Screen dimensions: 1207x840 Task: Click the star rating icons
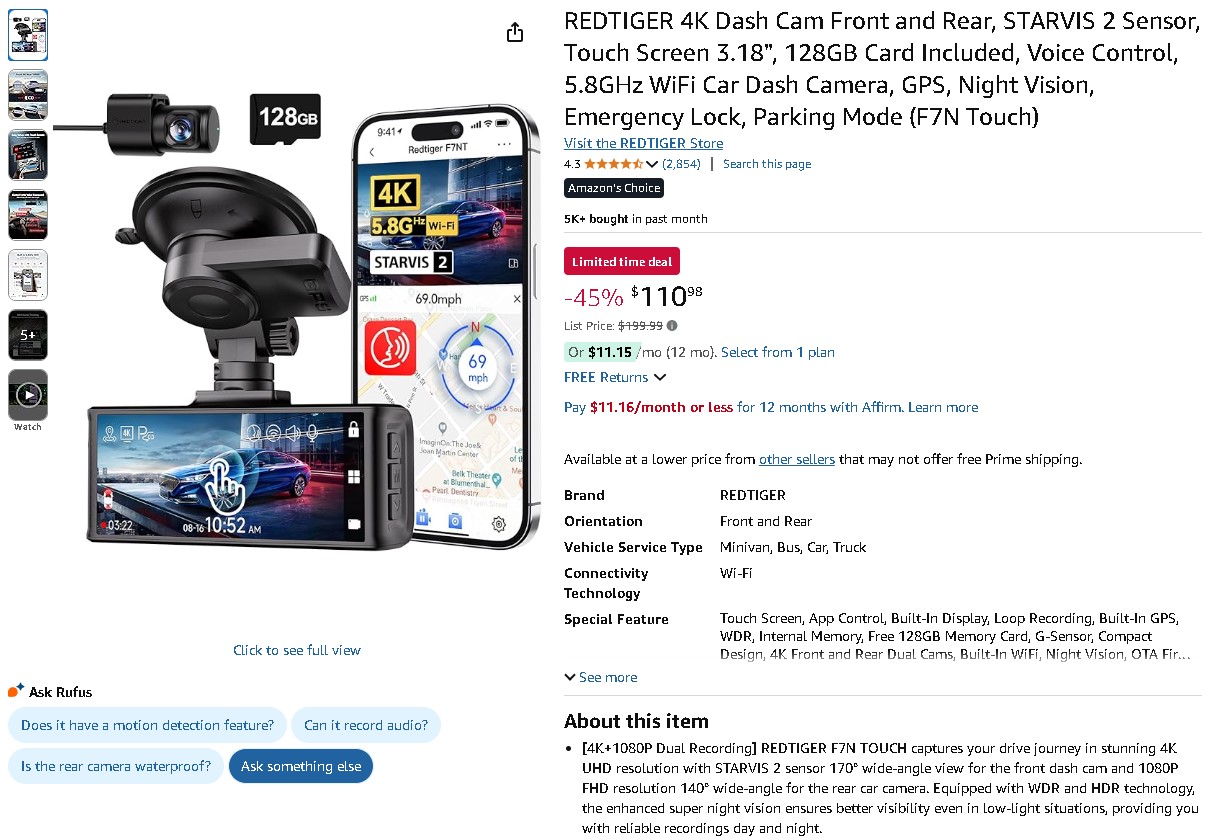tap(614, 164)
